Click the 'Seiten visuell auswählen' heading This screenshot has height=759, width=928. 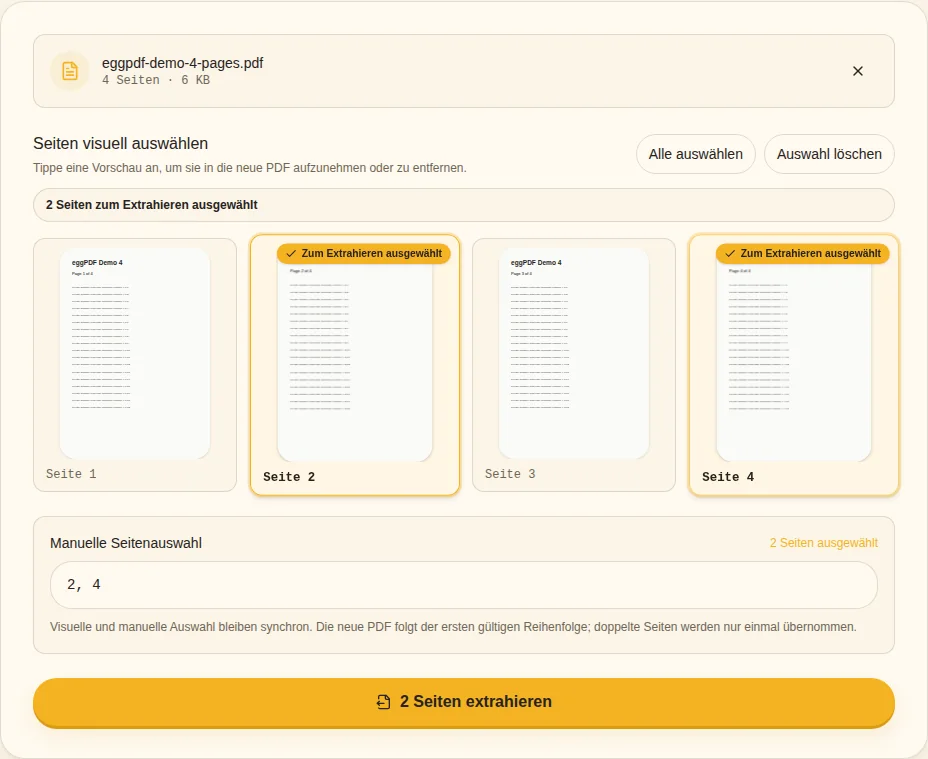(x=121, y=143)
